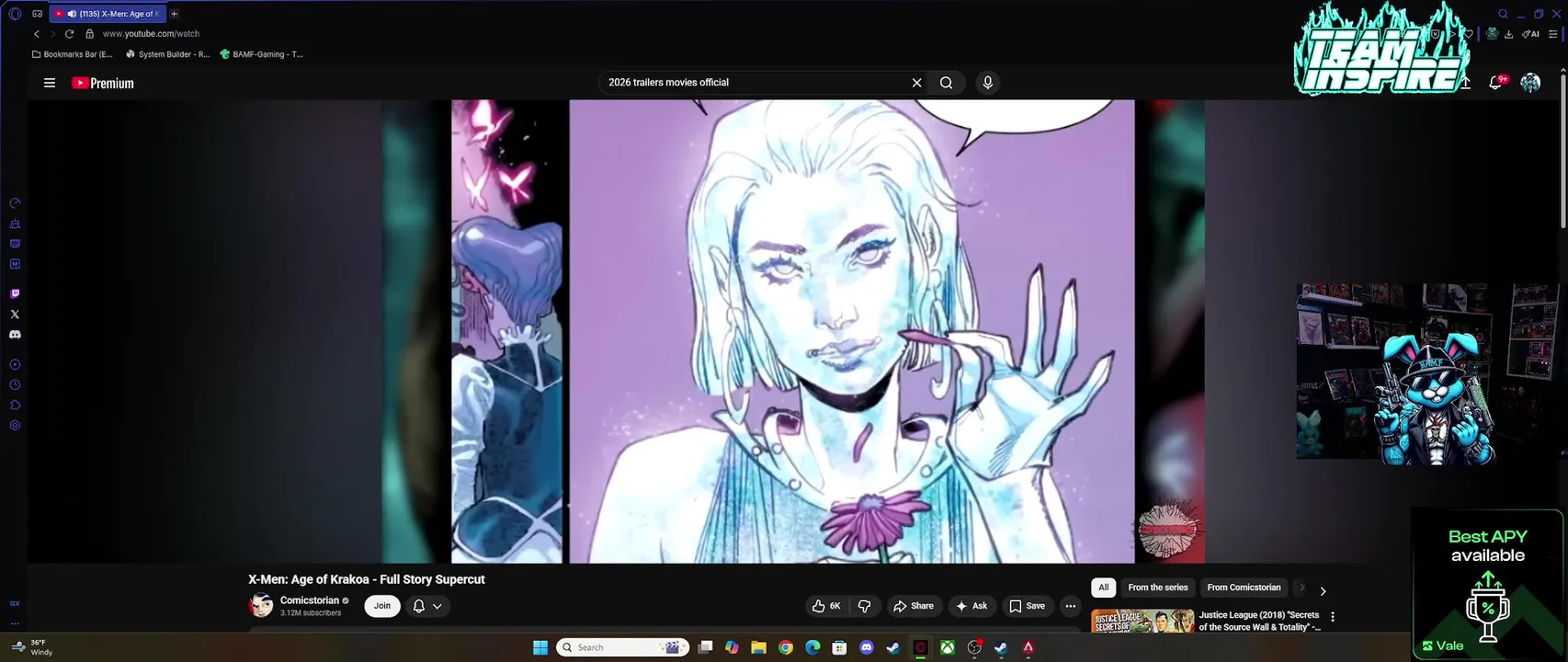
Task: Open Justice League (2018) video title
Action: [x=1259, y=621]
